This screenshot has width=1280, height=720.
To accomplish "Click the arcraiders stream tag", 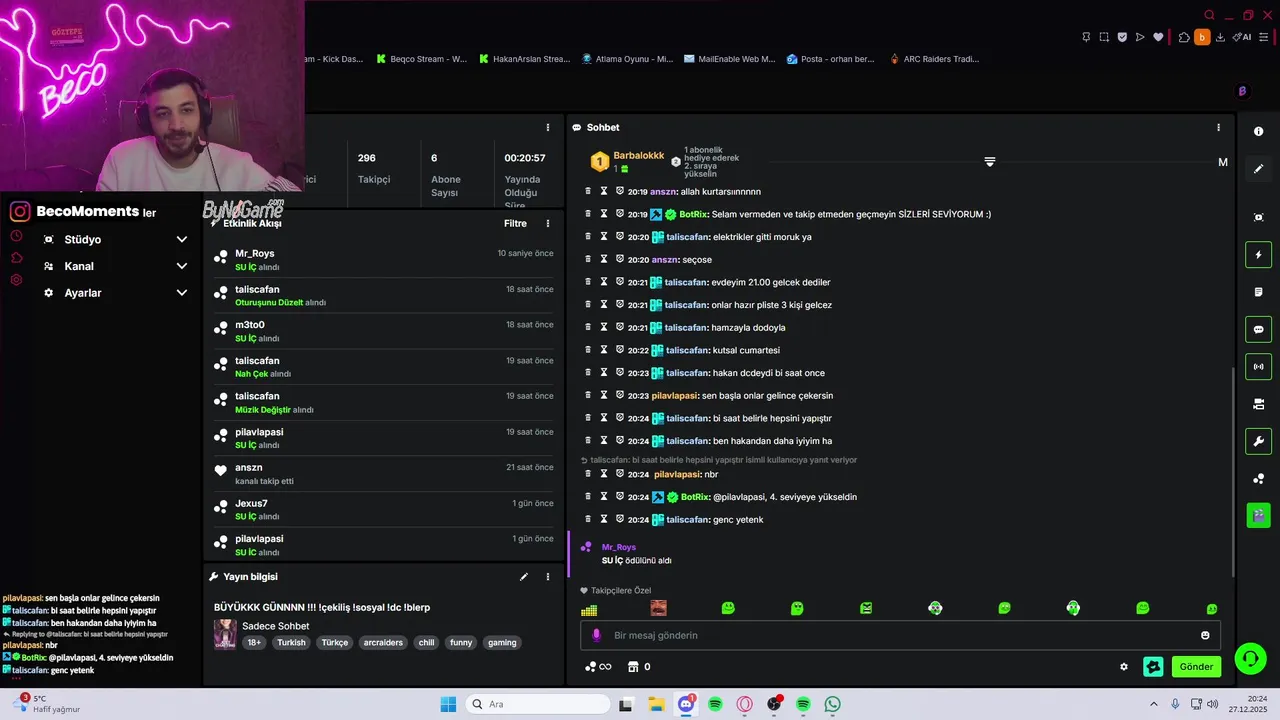I will coord(383,643).
